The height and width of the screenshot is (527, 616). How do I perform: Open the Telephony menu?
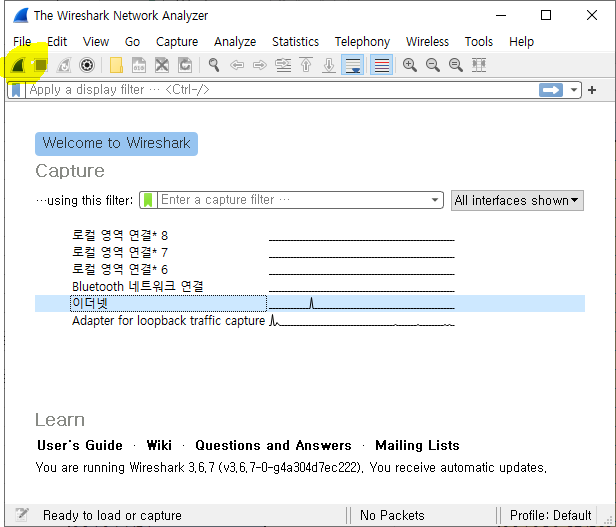pyautogui.click(x=362, y=42)
